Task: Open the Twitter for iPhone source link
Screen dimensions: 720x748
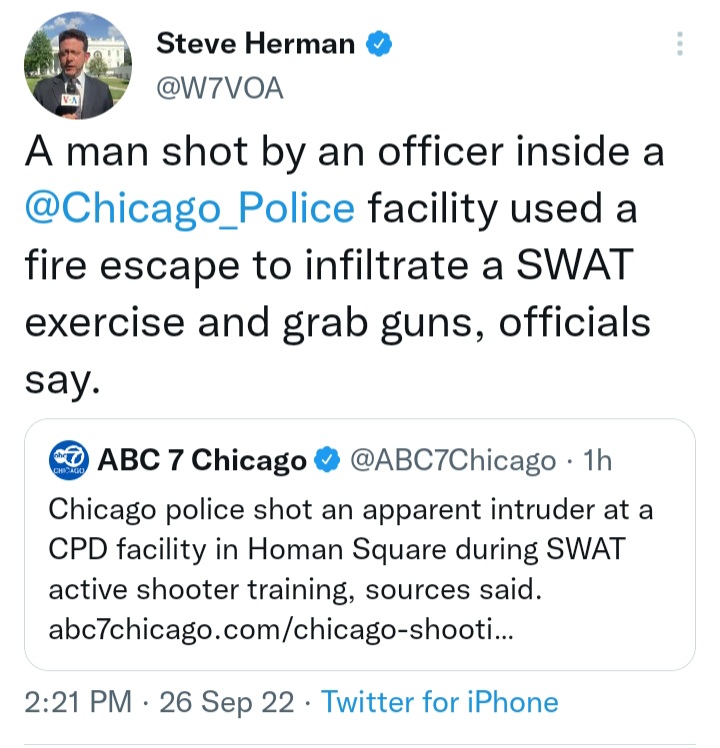Action: pos(439,702)
